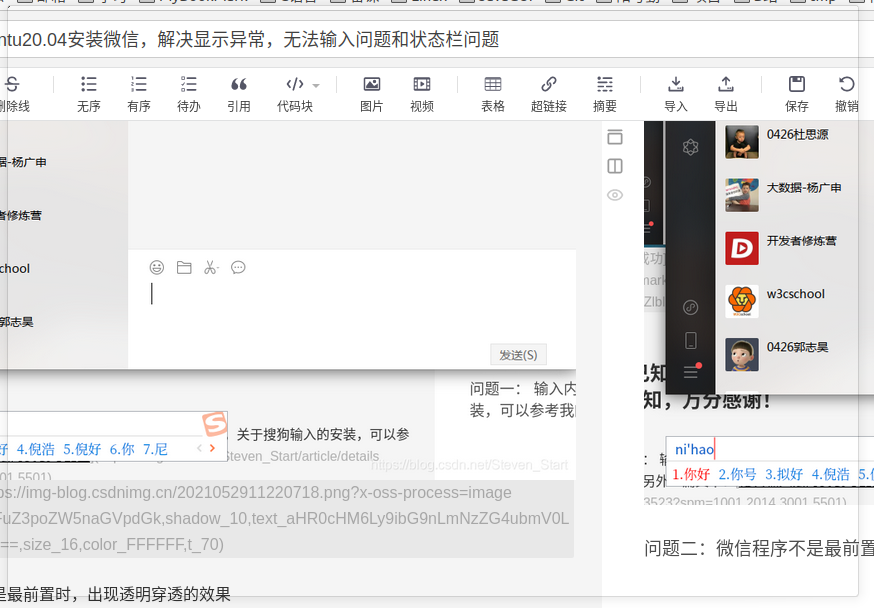The image size is (874, 608).
Task: Open the hamburger menu with red badge in WeChat sidebar
Action: coord(691,372)
